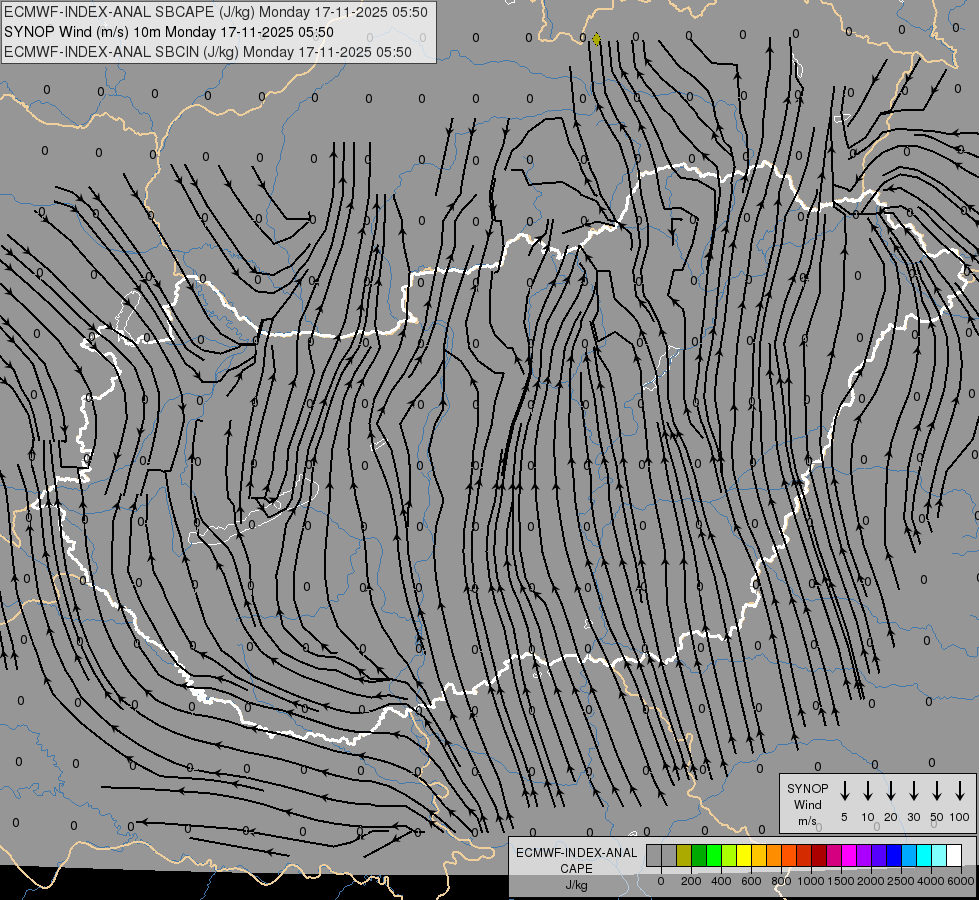
Task: Click the 200 tick on CAPE scale
Action: 691,881
